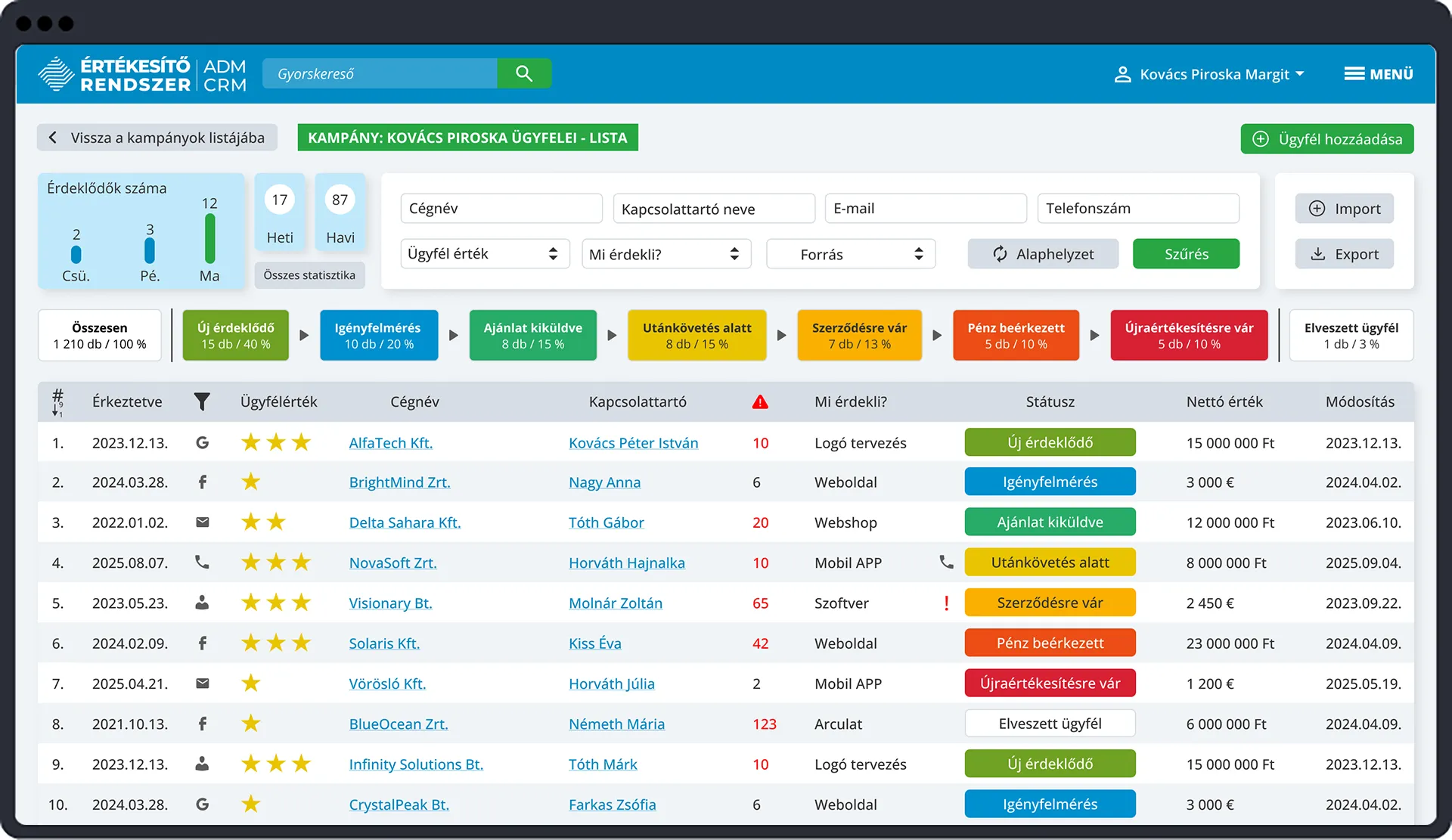Open the AlfaTech Kft. company link

[390, 442]
